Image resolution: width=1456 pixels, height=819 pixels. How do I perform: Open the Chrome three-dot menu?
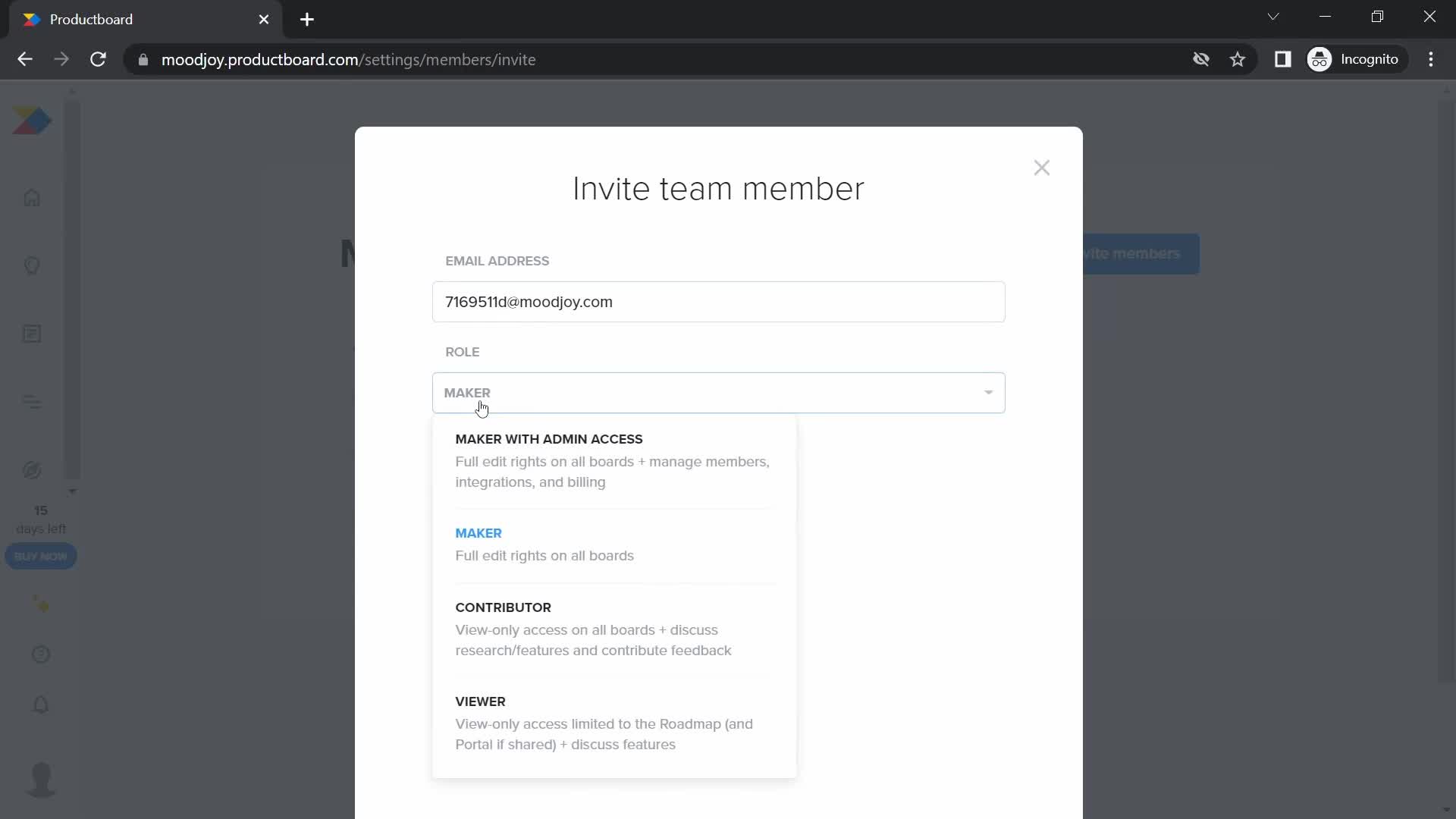pyautogui.click(x=1431, y=59)
